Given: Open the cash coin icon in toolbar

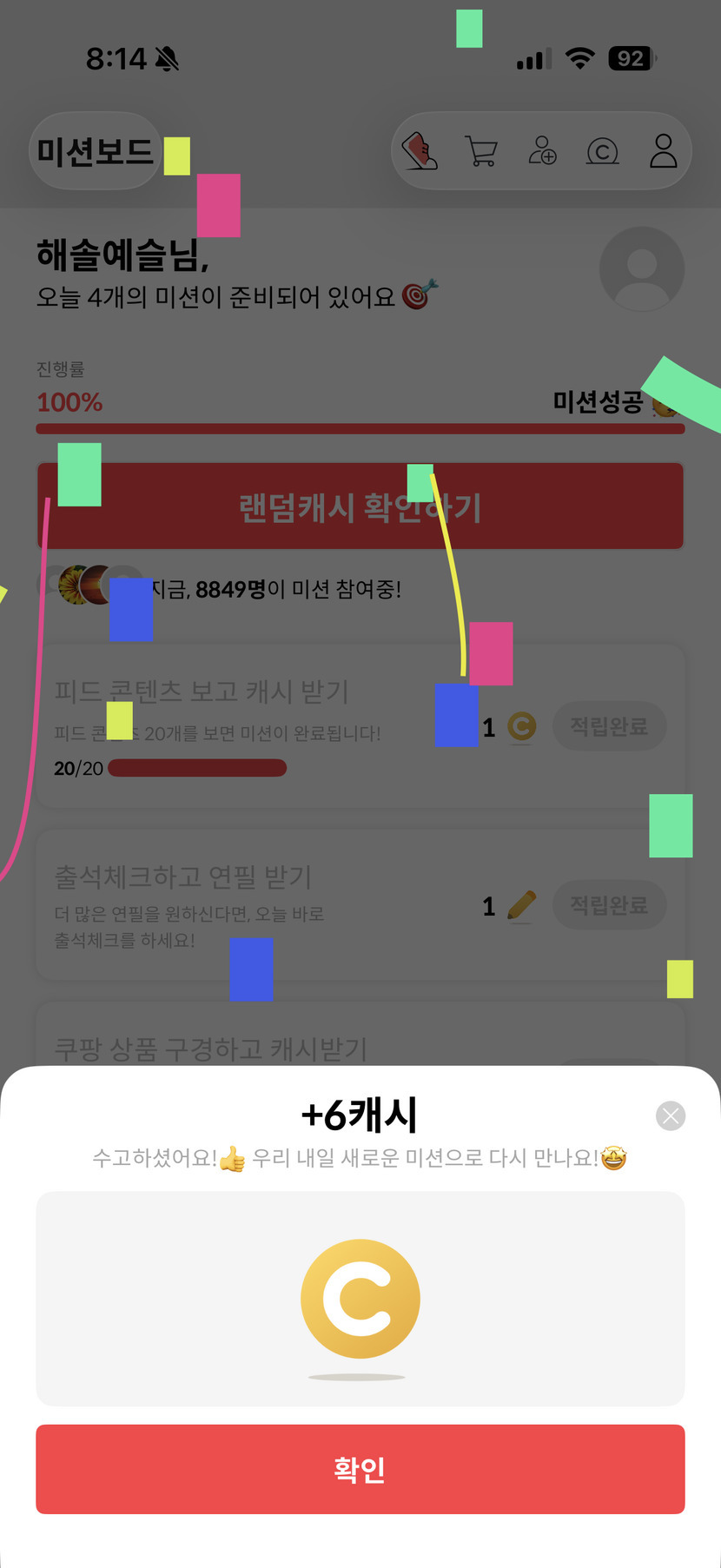Looking at the screenshot, I should pyautogui.click(x=603, y=152).
